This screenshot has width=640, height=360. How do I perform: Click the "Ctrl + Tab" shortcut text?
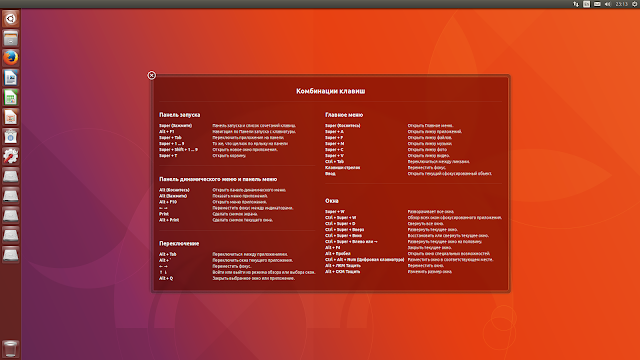335,161
